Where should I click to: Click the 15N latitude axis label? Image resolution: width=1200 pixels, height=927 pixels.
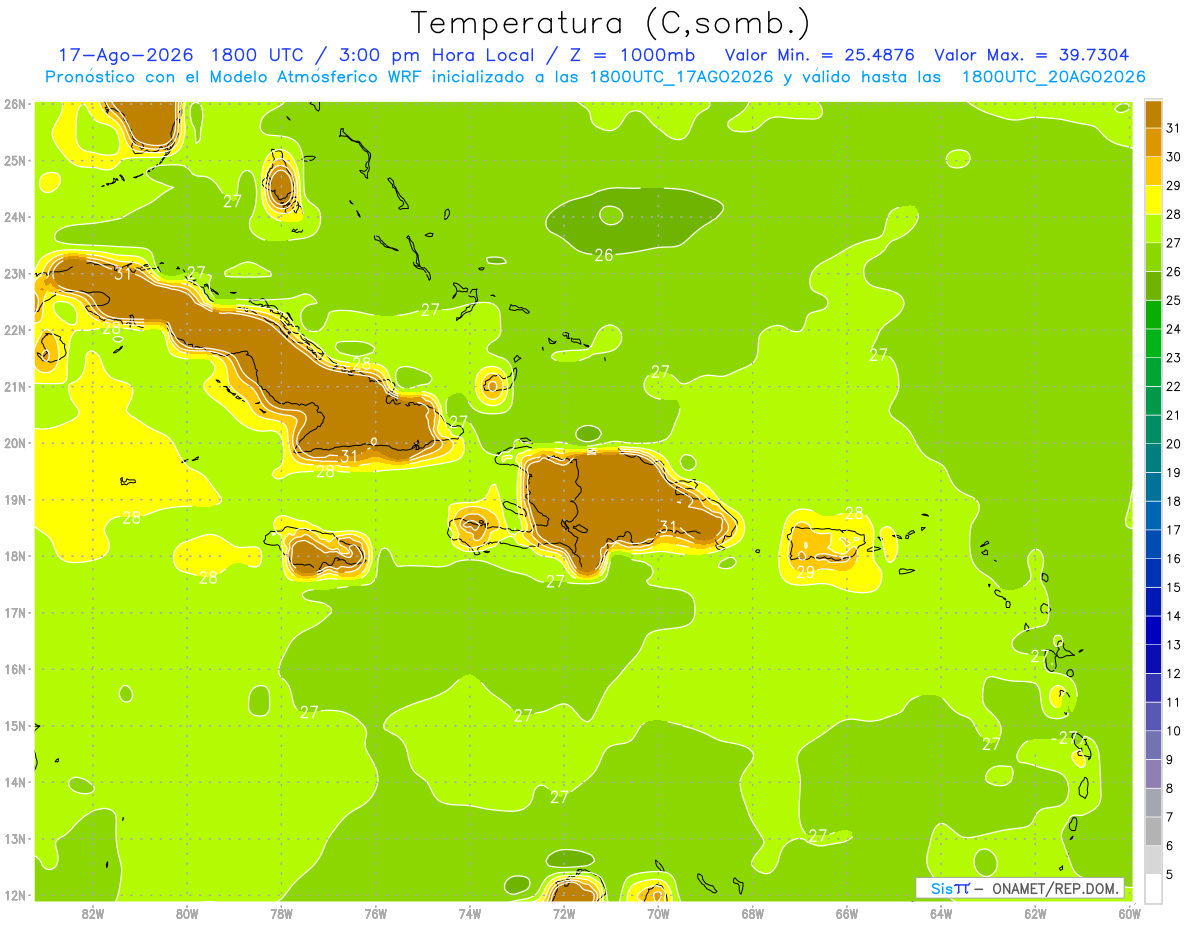click(x=15, y=726)
